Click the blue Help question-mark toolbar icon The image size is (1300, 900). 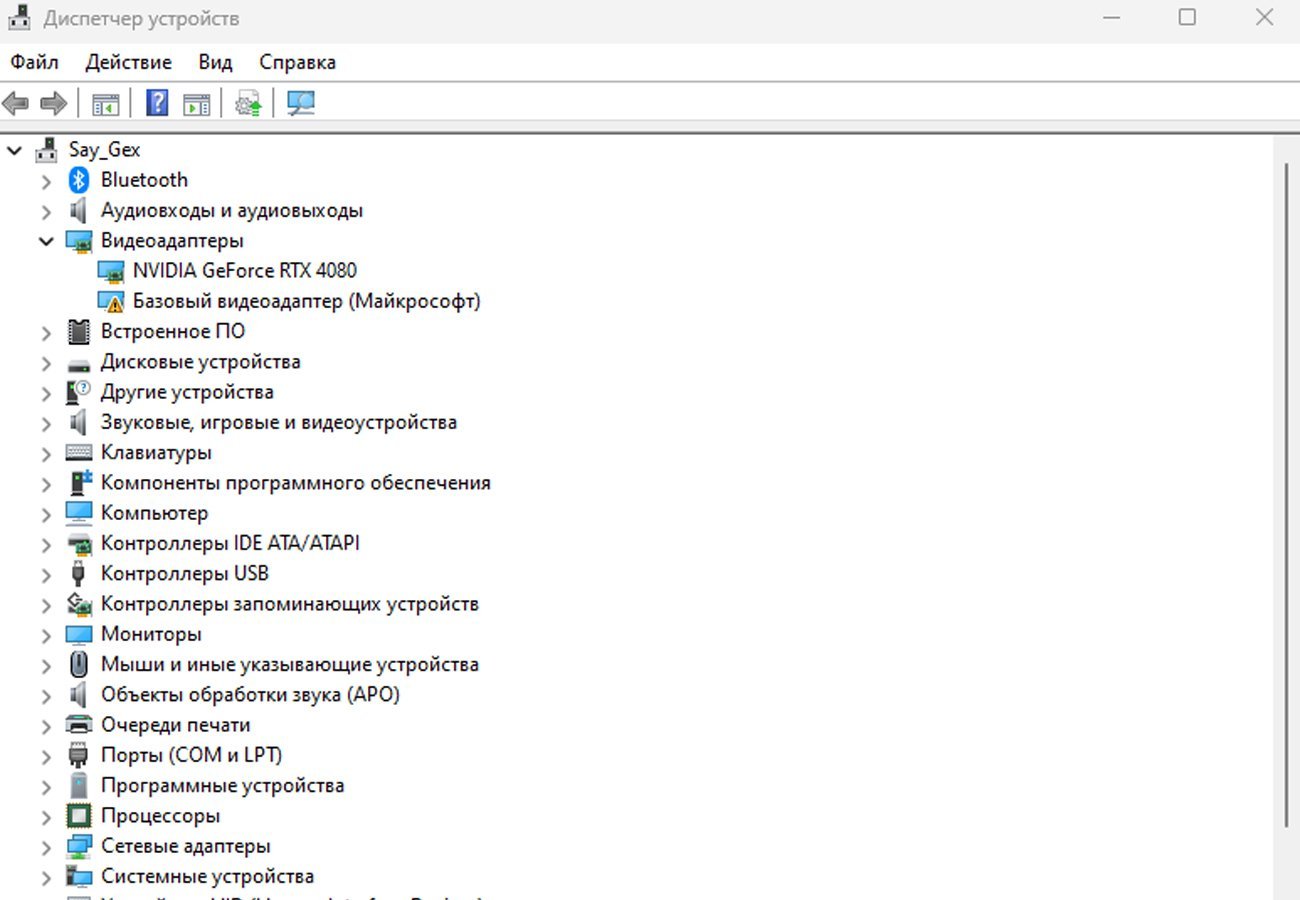[x=158, y=103]
